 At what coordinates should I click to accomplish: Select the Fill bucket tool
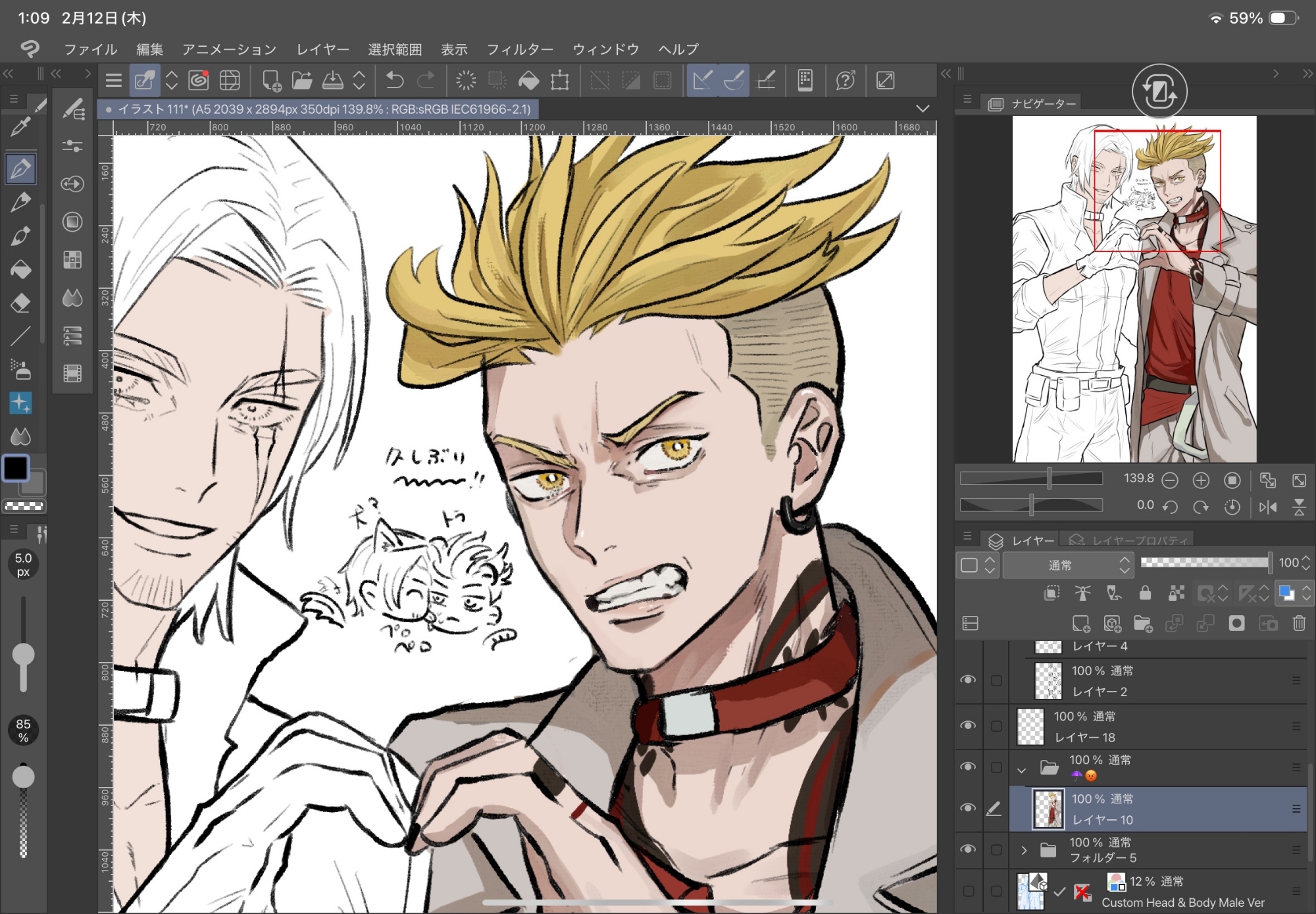click(x=20, y=270)
